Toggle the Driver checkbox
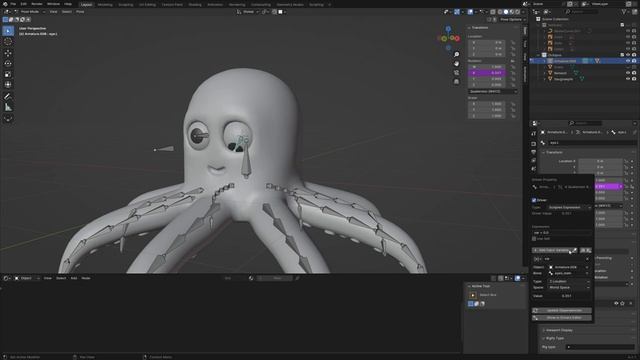 coord(534,200)
